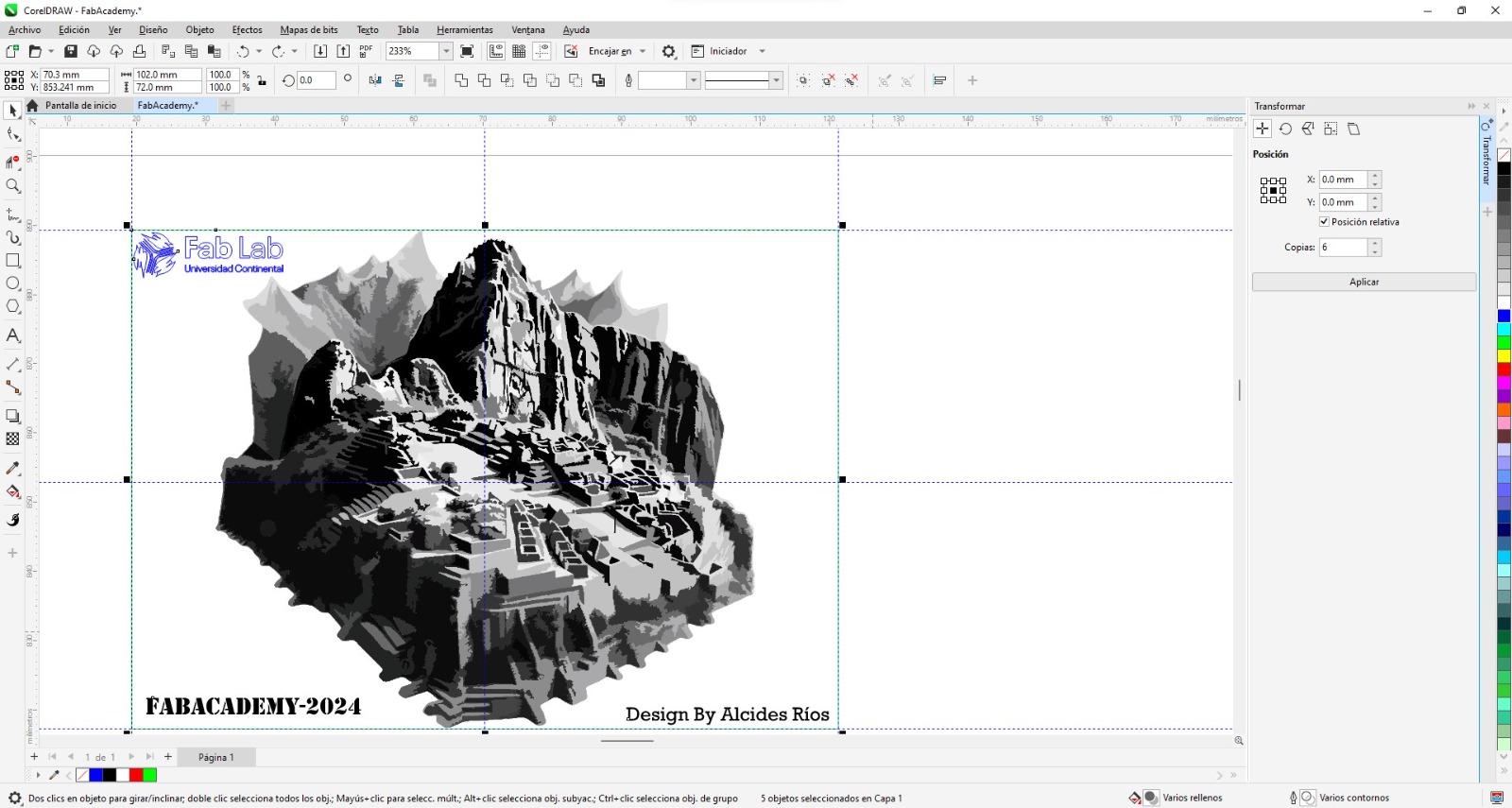Pick the green swatch in document palette

(x=149, y=775)
